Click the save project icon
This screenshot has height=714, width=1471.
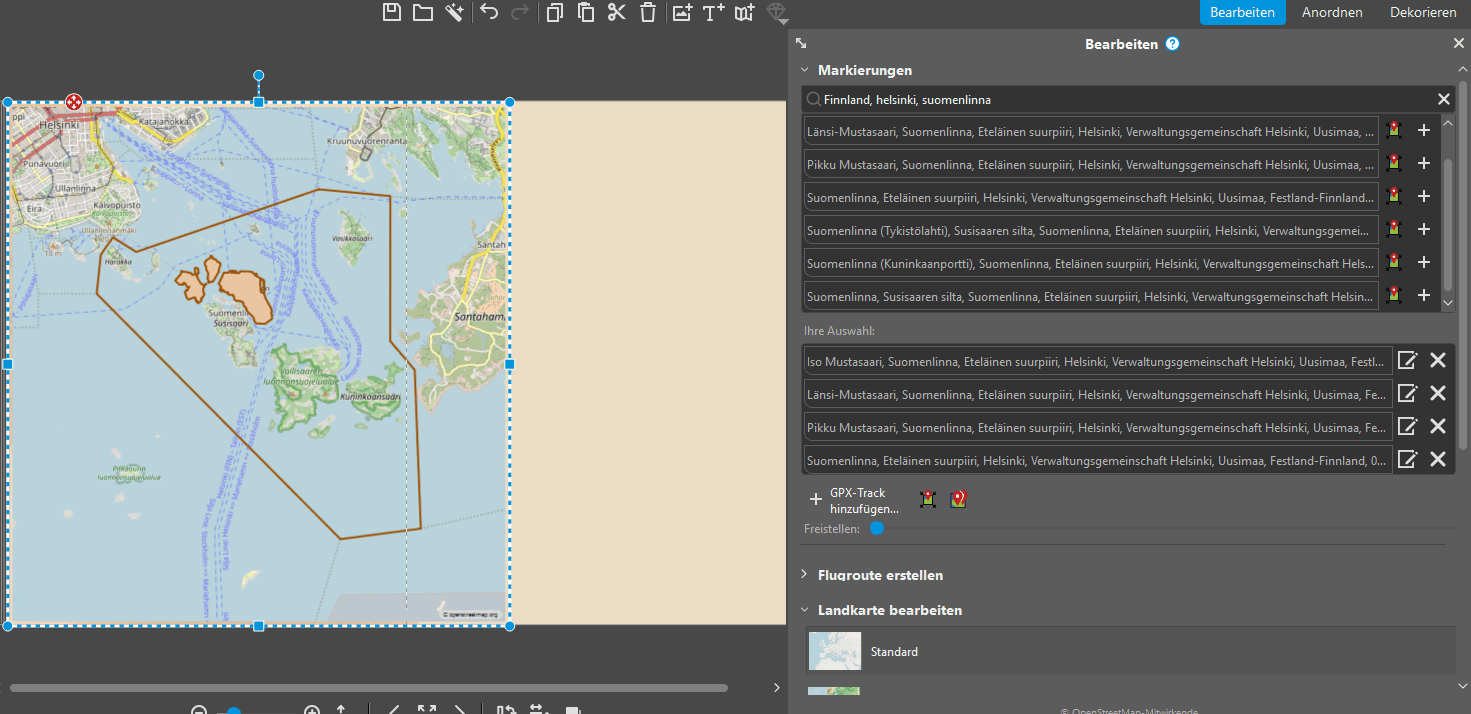[392, 12]
